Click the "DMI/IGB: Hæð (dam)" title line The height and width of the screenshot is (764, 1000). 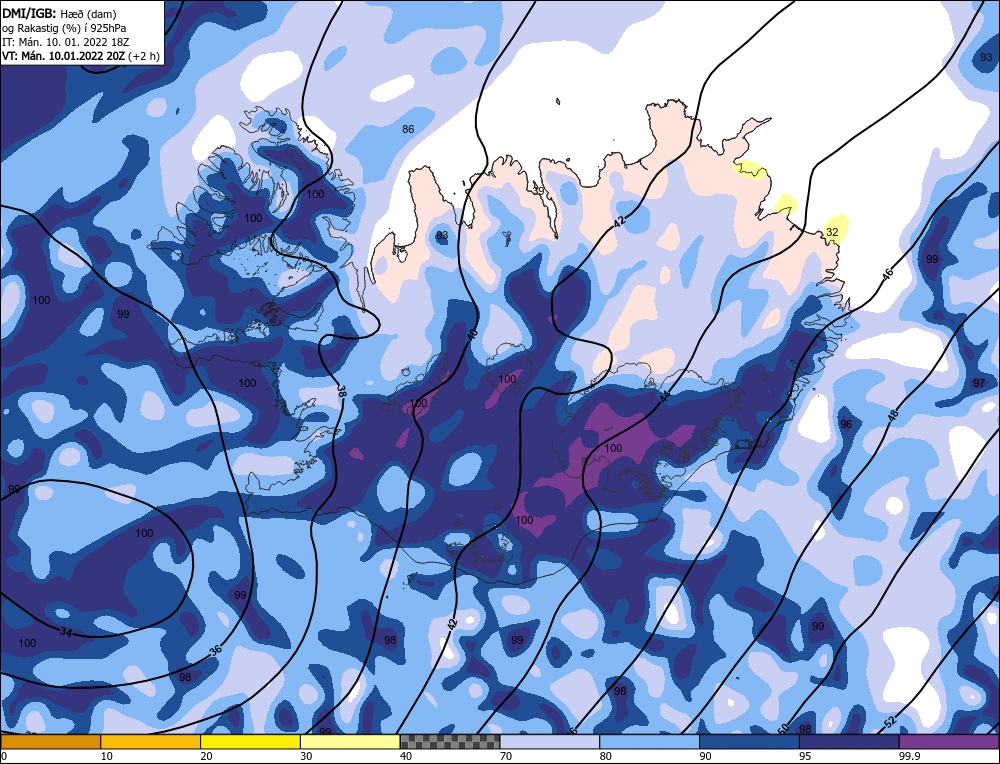coord(59,13)
